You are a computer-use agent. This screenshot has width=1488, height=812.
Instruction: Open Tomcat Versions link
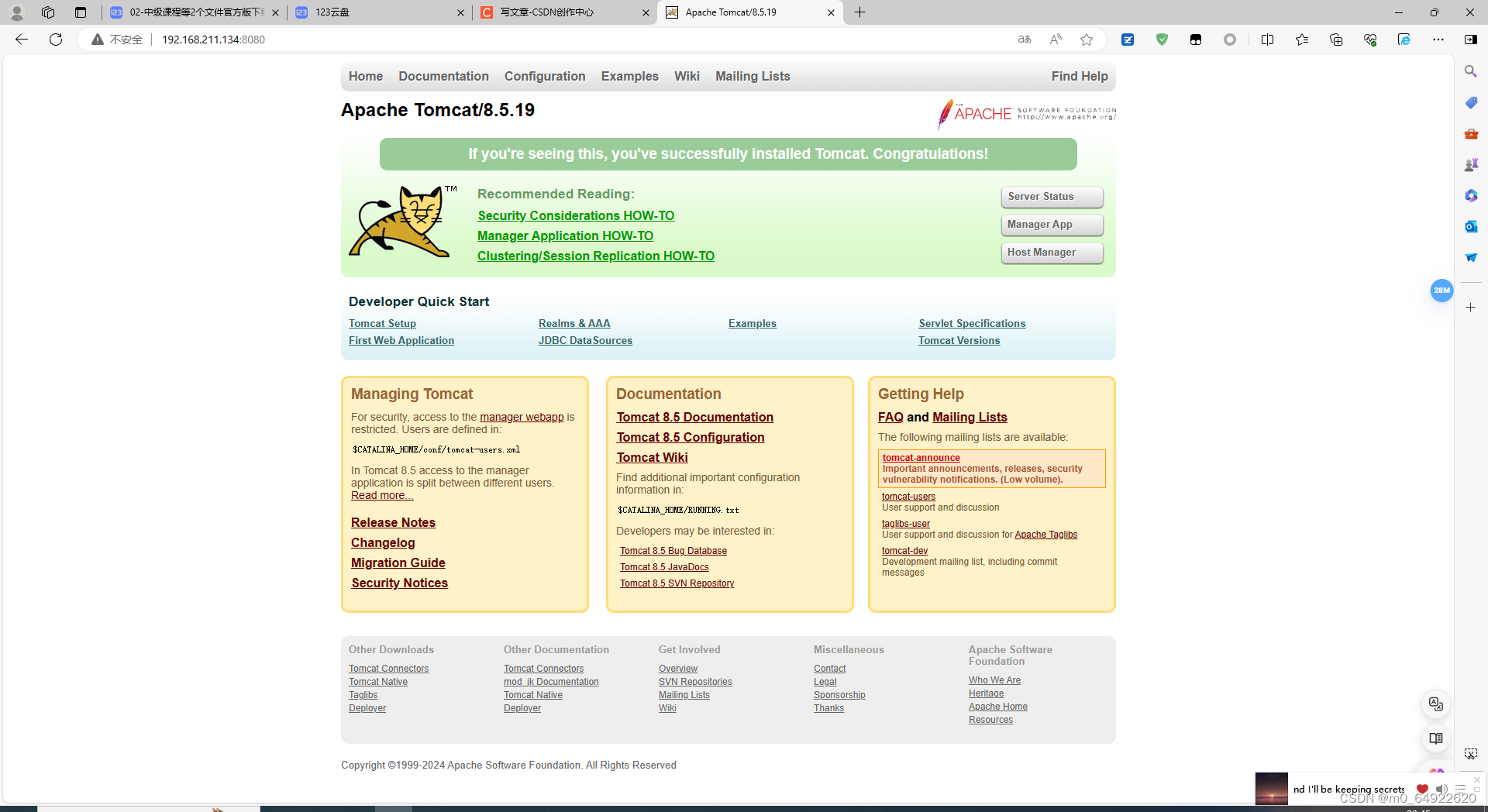tap(959, 340)
